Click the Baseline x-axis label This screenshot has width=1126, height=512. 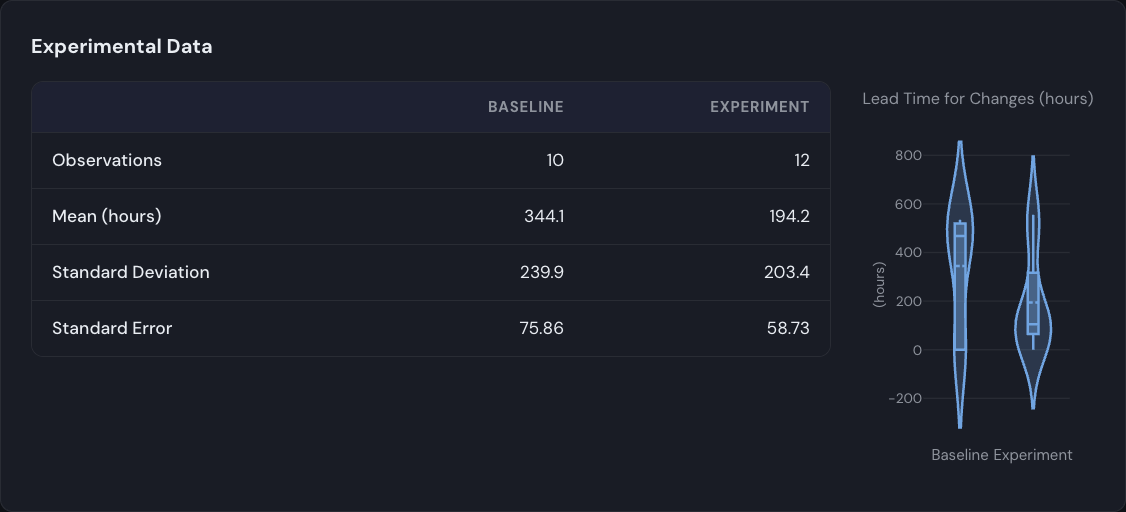(961, 455)
